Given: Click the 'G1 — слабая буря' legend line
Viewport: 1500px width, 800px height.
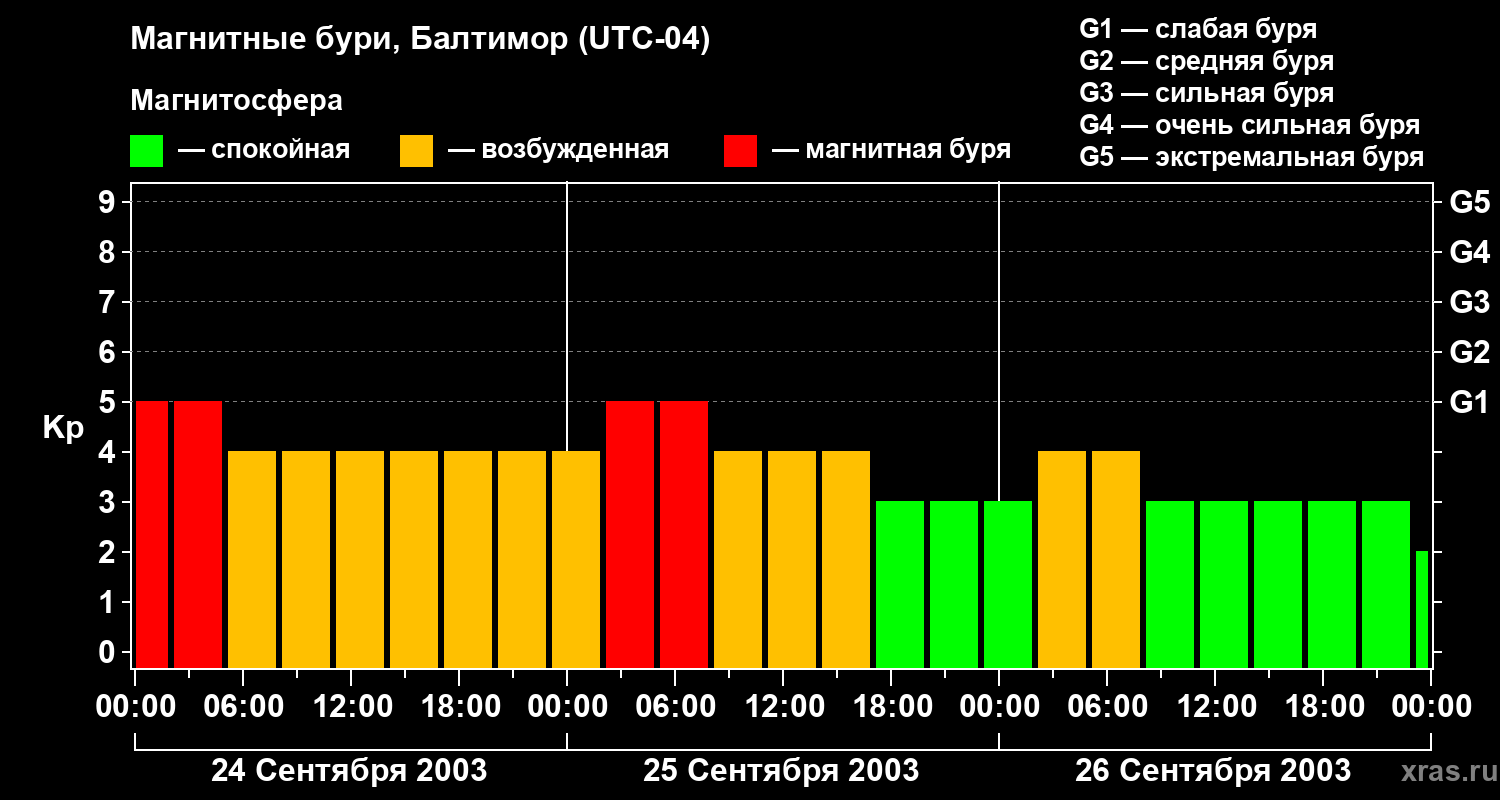Looking at the screenshot, I should pos(1198,29).
